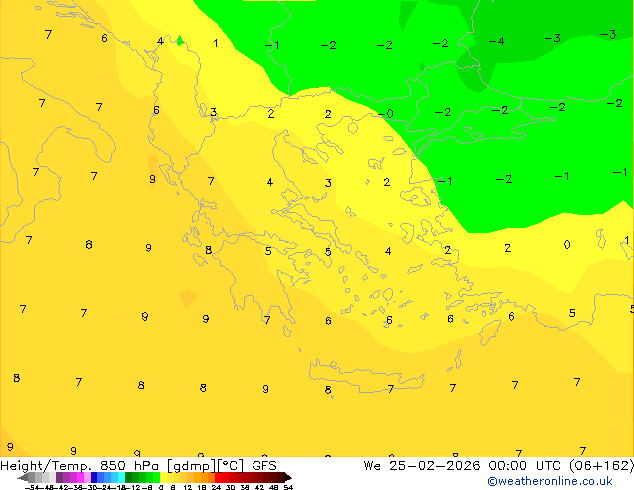Click the '-0' temperature value on the map
The width and height of the screenshot is (634, 490).
click(386, 114)
